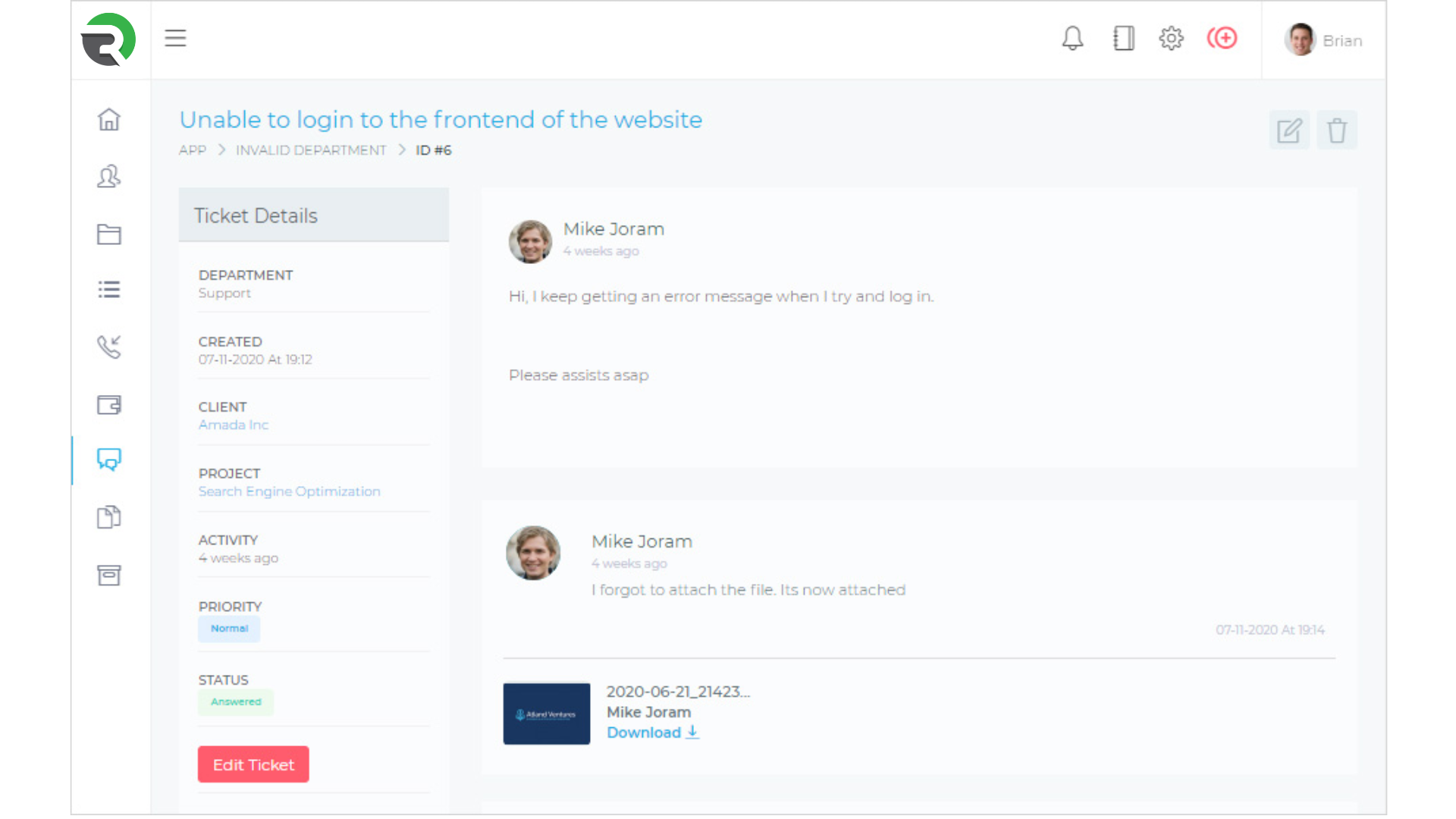Open the Clients sidebar icon
Image resolution: width=1456 pixels, height=819 pixels.
pos(109,177)
